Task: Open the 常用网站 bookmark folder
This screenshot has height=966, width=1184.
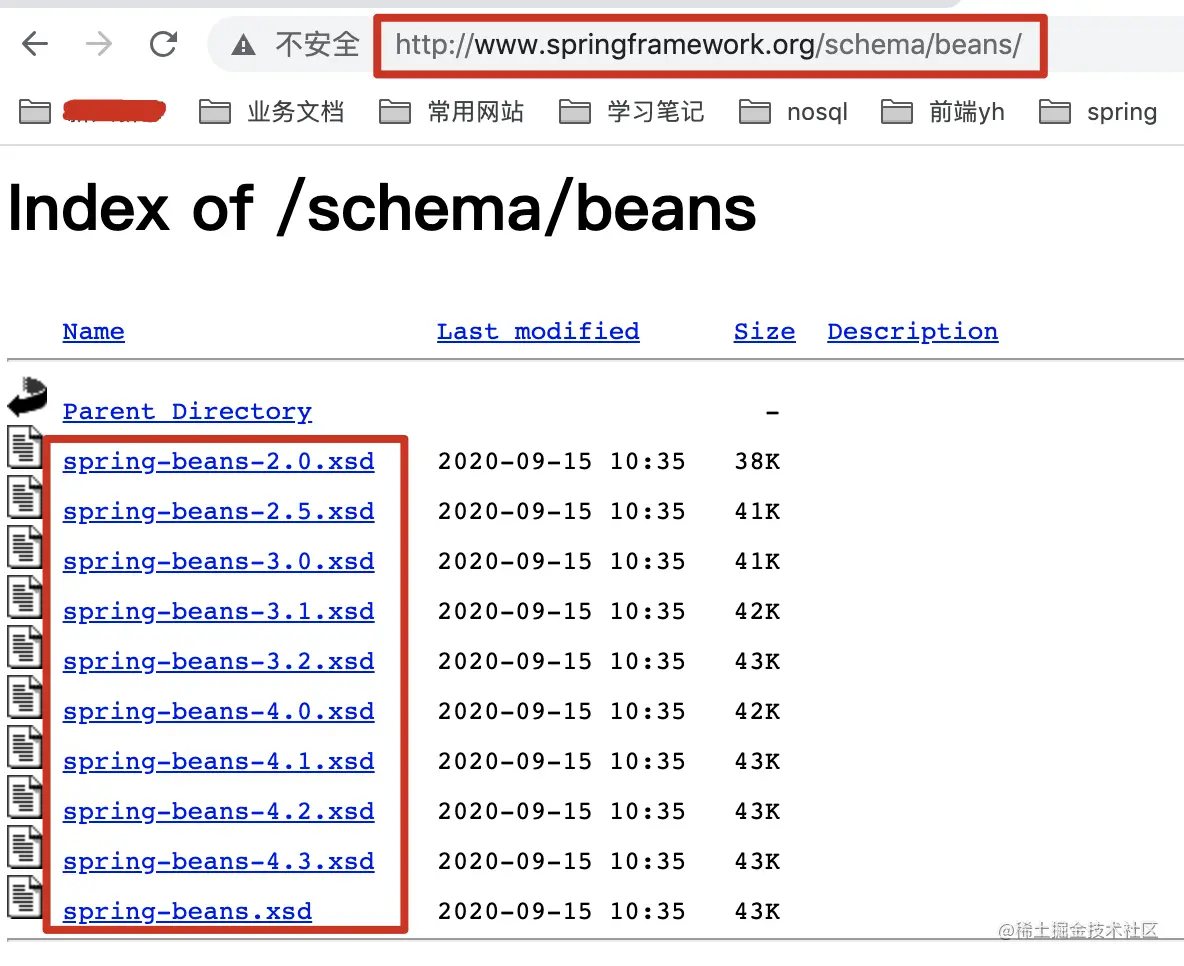Action: (452, 112)
